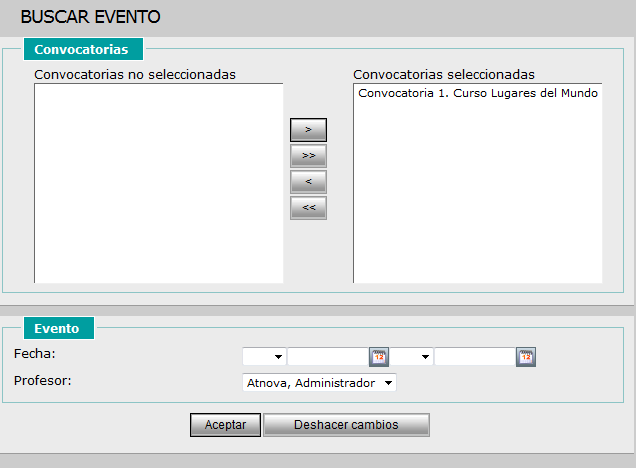The height and width of the screenshot is (468, 636).
Task: Focus the second Fecha date input field
Action: click(x=475, y=357)
